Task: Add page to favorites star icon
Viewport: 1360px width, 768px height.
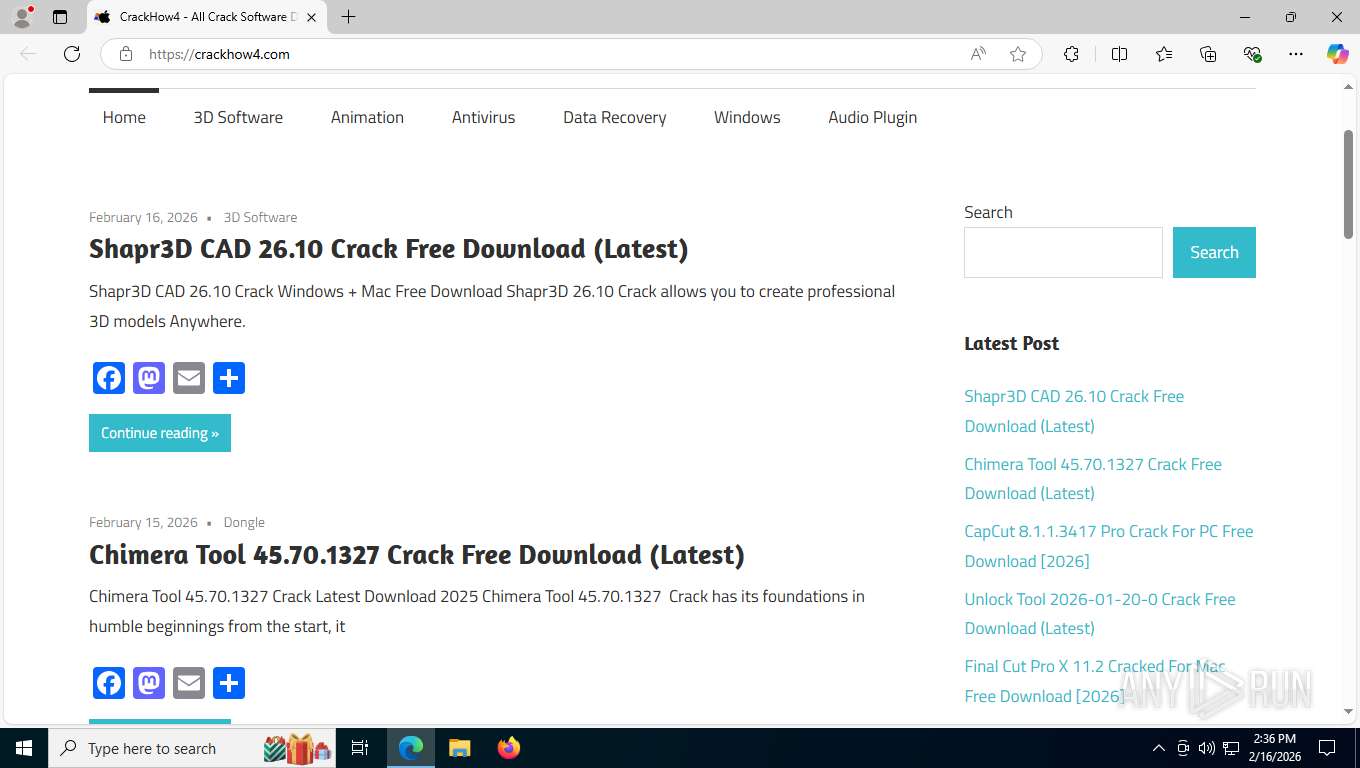Action: tap(1018, 54)
